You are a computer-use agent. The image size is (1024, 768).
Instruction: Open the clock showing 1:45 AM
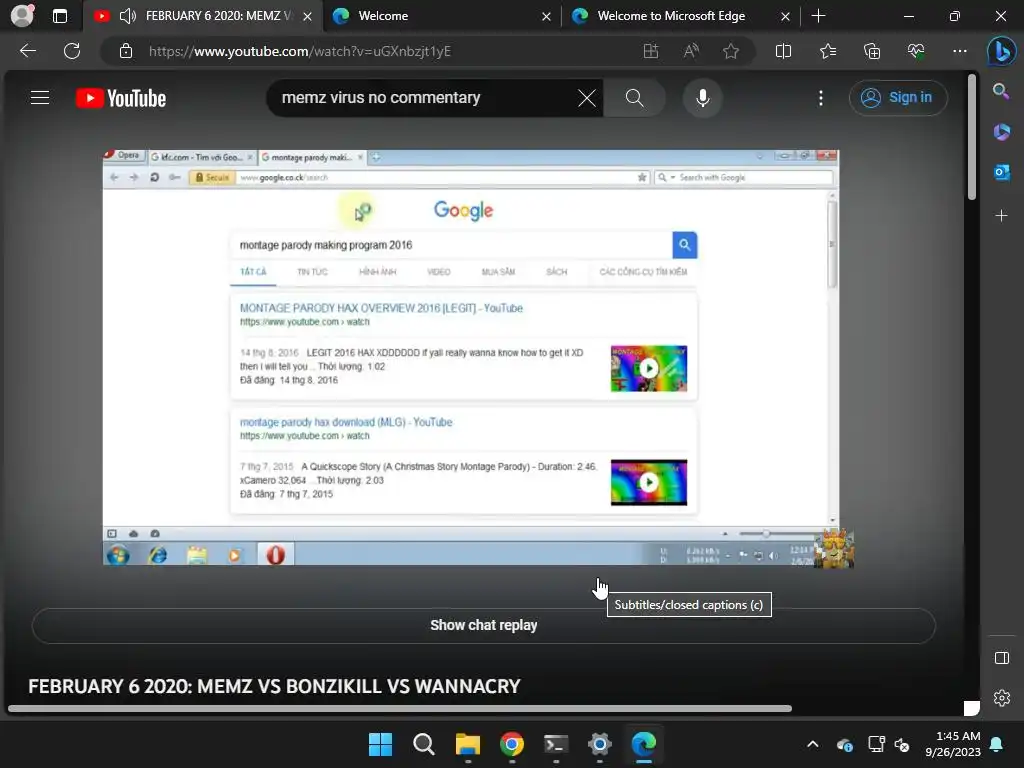point(953,744)
